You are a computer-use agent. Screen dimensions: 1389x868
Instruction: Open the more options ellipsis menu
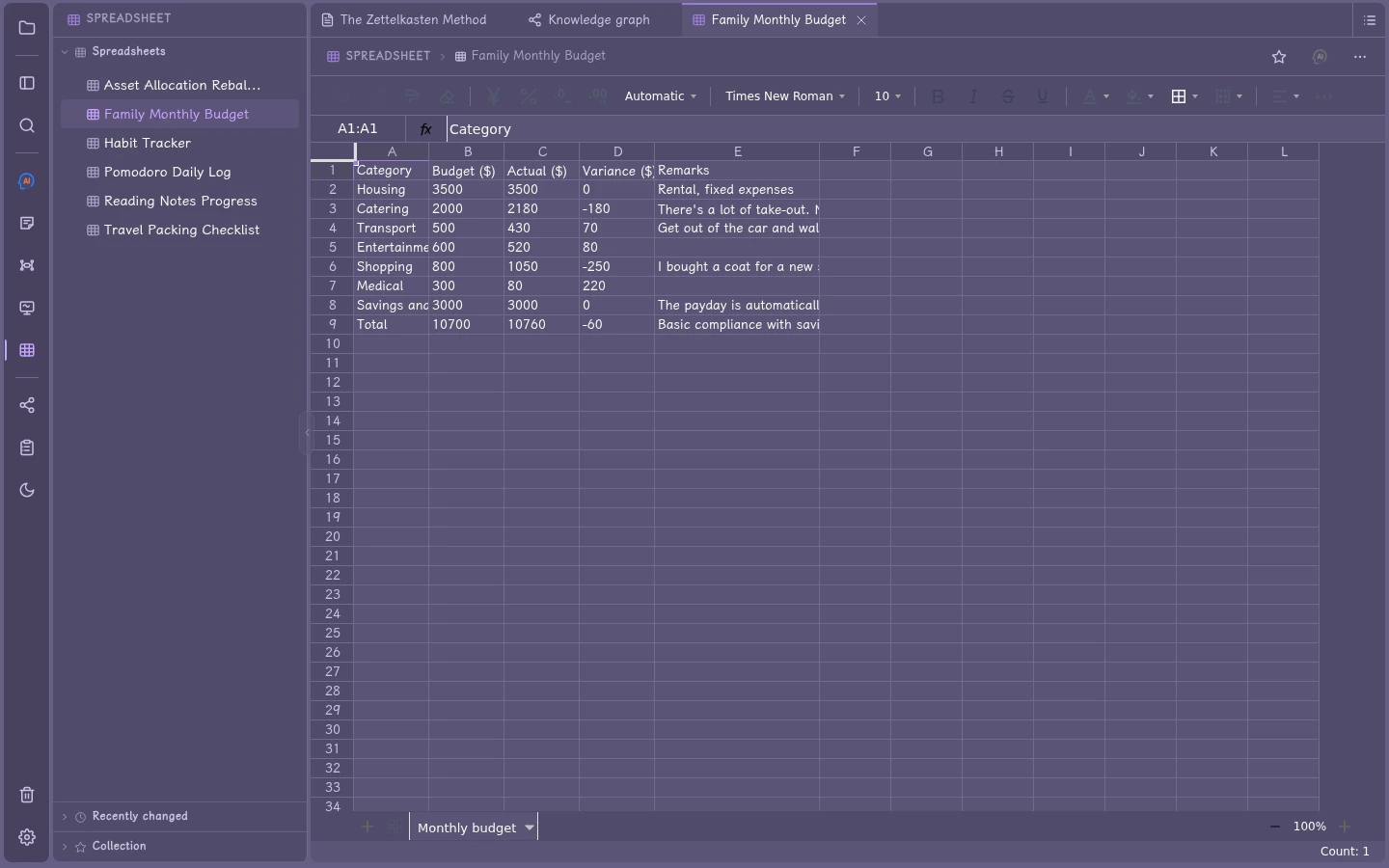click(1360, 57)
